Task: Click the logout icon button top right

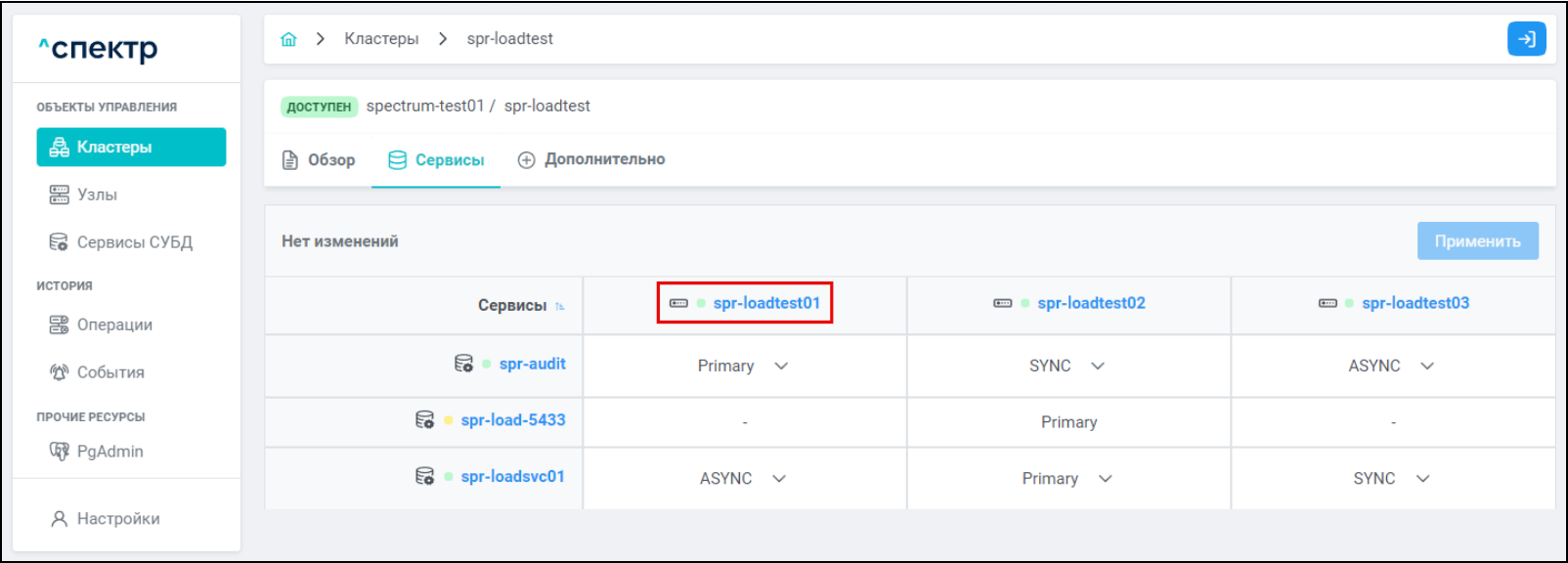Action: tap(1526, 39)
